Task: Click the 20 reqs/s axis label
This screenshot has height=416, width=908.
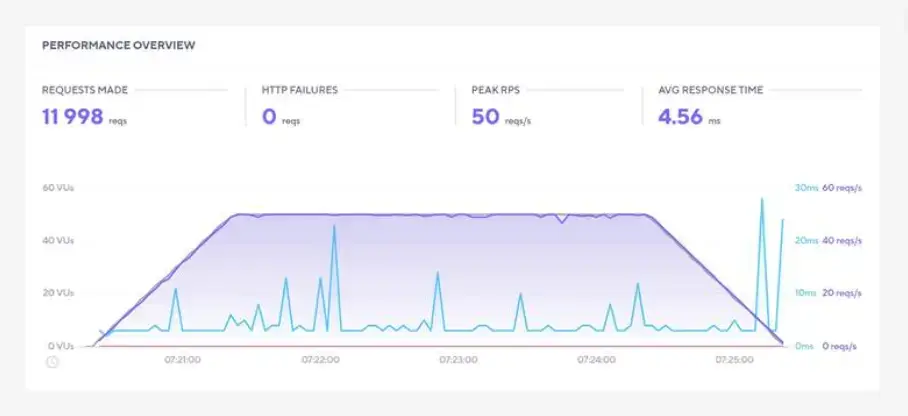Action: click(x=842, y=293)
